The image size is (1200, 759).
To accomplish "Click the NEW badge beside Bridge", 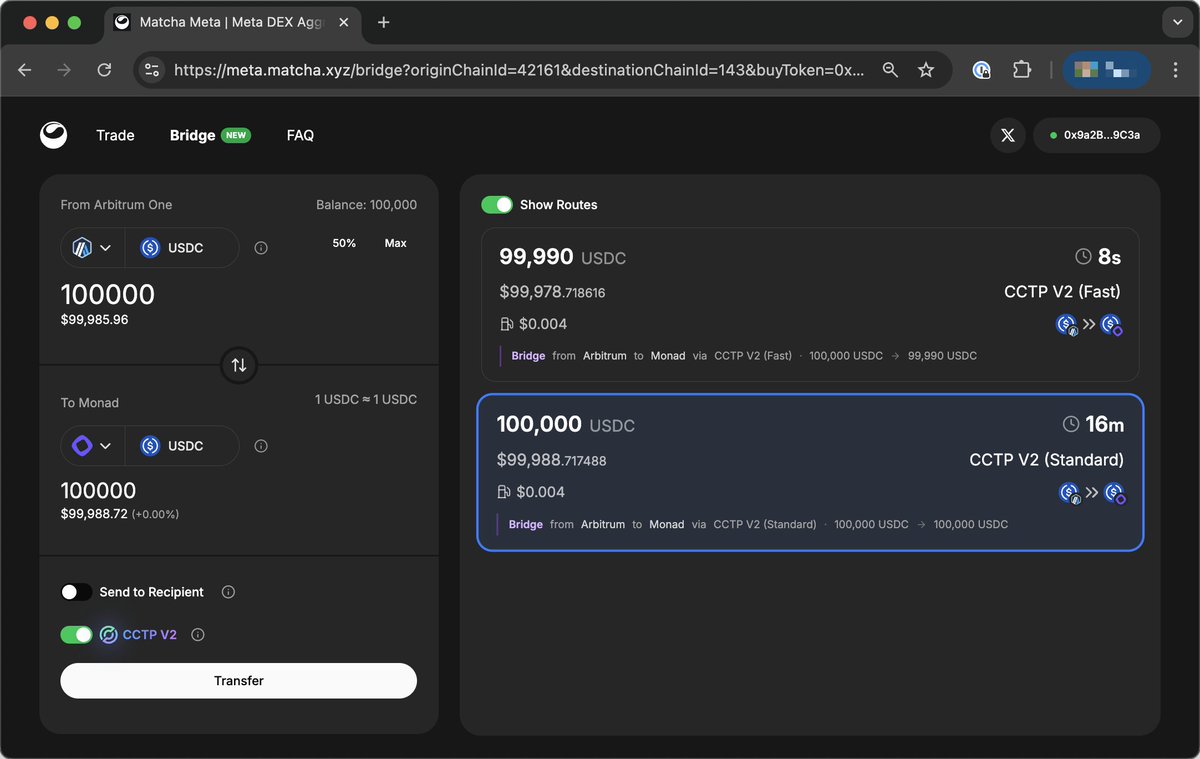I will (235, 135).
